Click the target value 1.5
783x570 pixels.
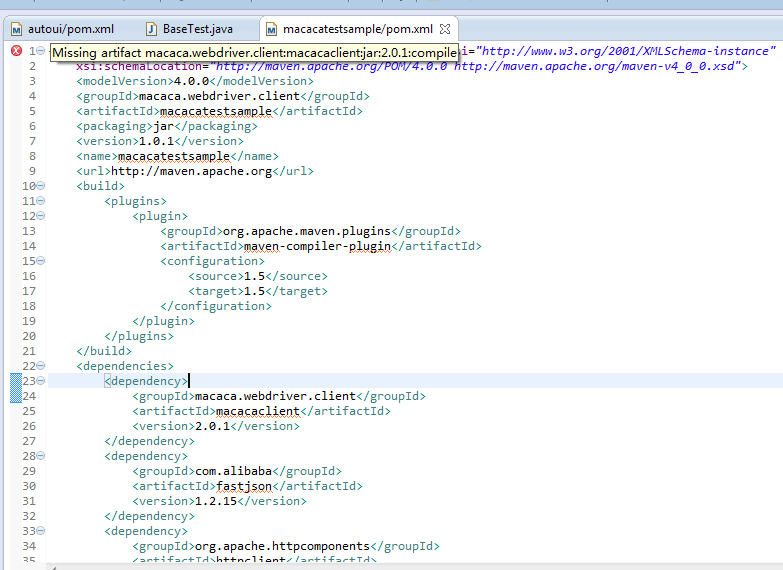(254, 291)
